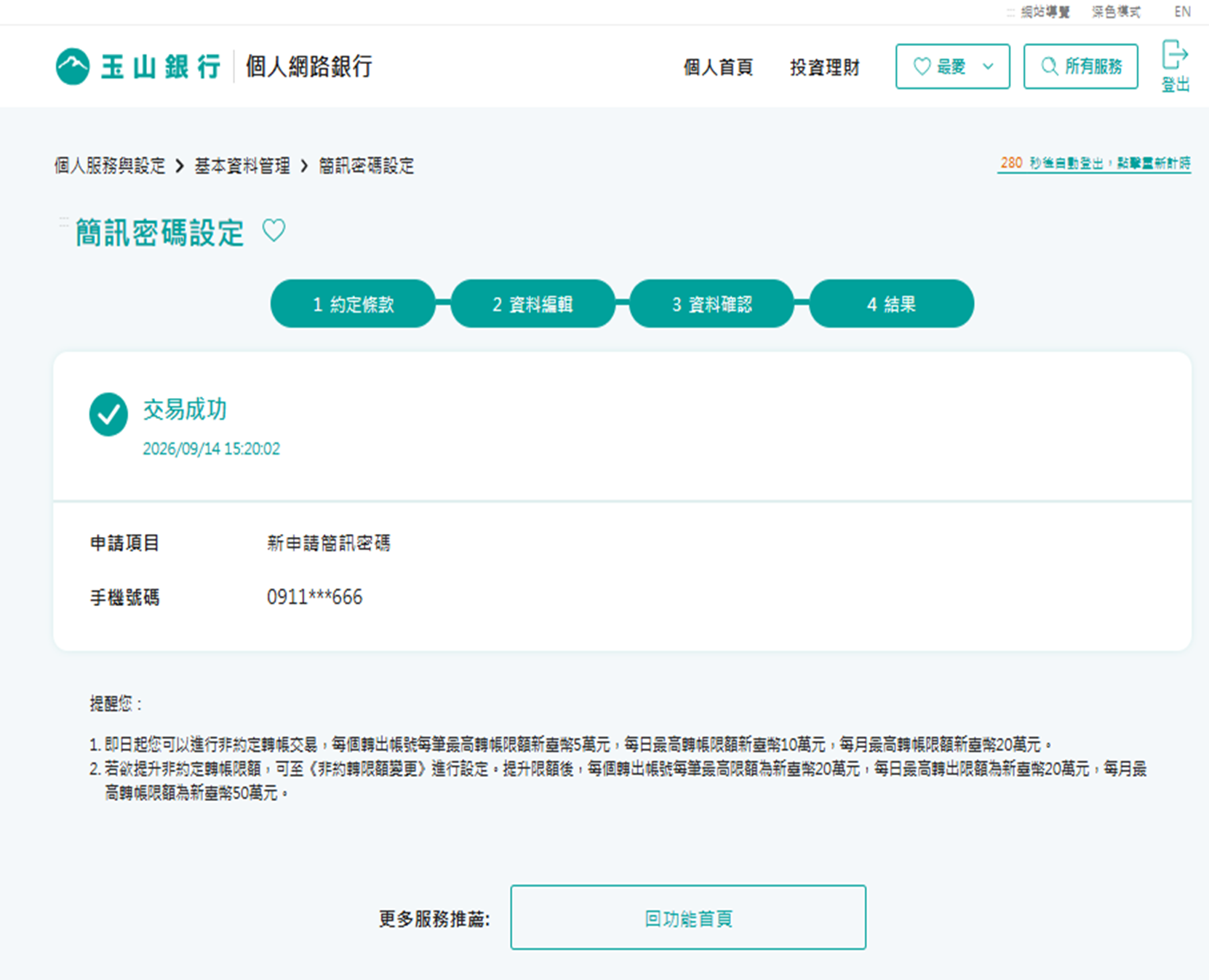Click breadcrumb 個人服務與設定
The width and height of the screenshot is (1209, 980).
110,166
